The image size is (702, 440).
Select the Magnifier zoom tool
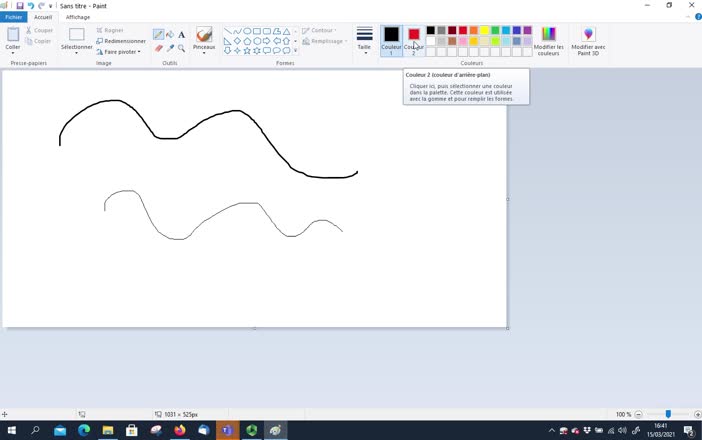coord(181,48)
